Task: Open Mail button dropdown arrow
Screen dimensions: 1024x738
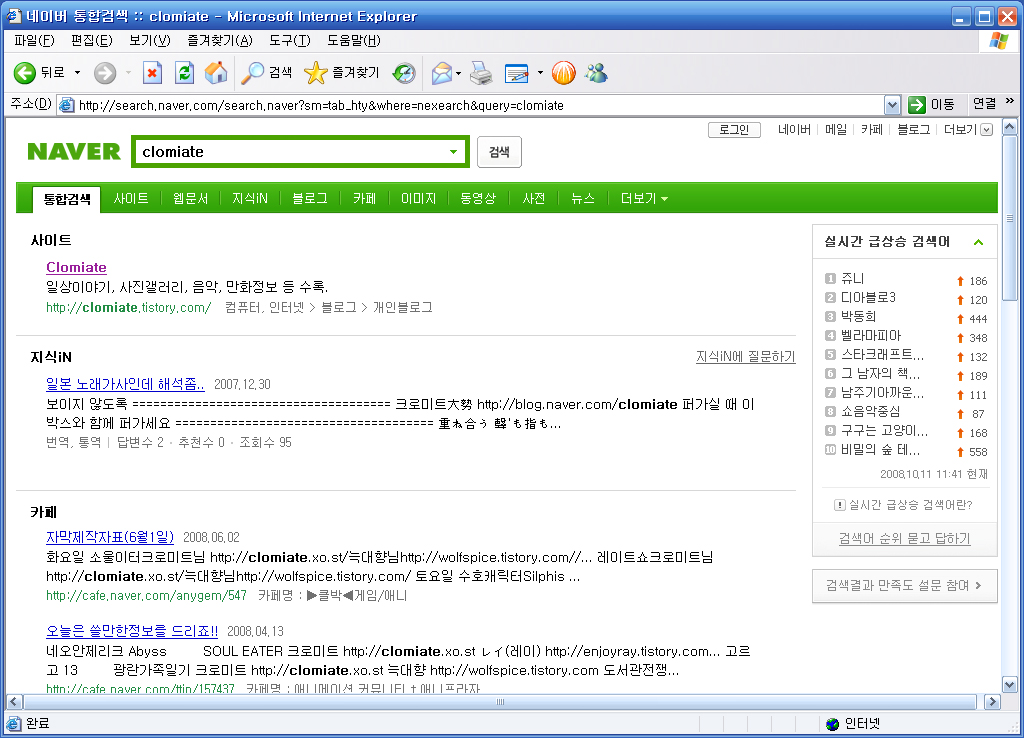Action: coord(458,72)
